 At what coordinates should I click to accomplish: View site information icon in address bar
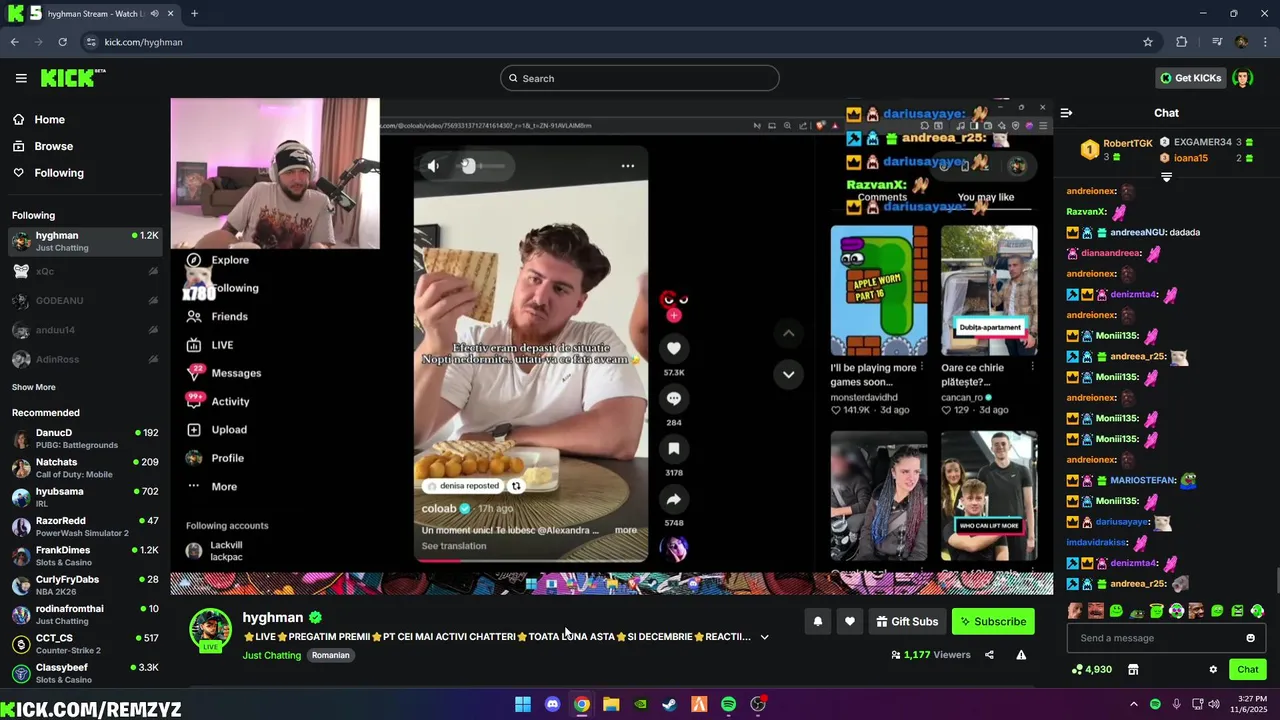91,42
